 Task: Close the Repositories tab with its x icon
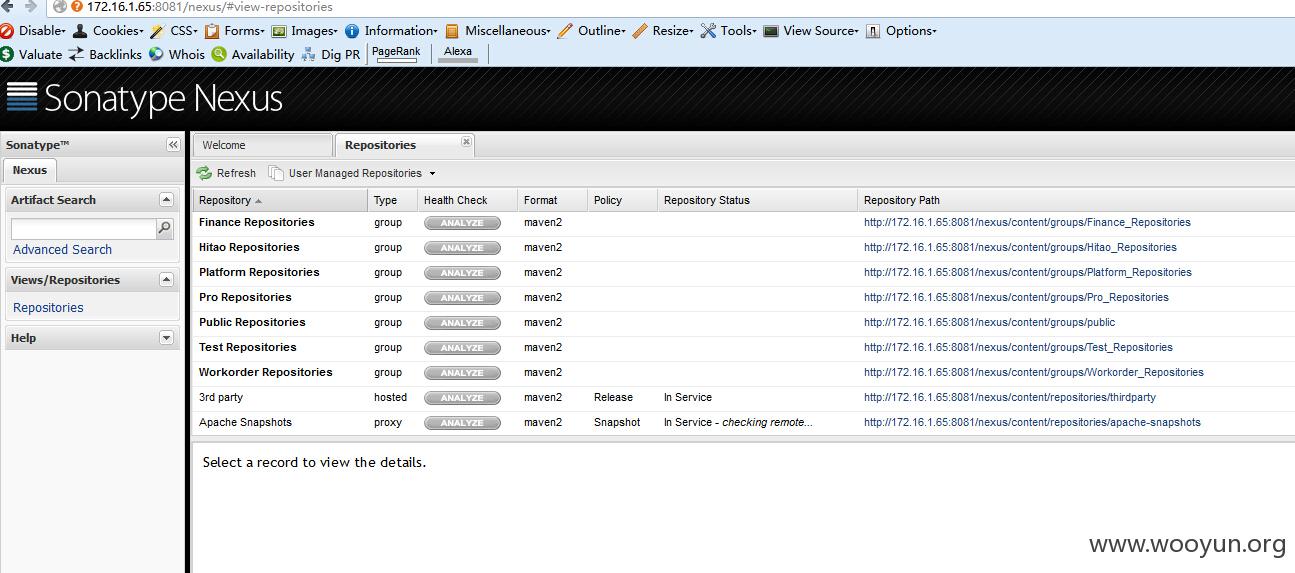click(466, 142)
